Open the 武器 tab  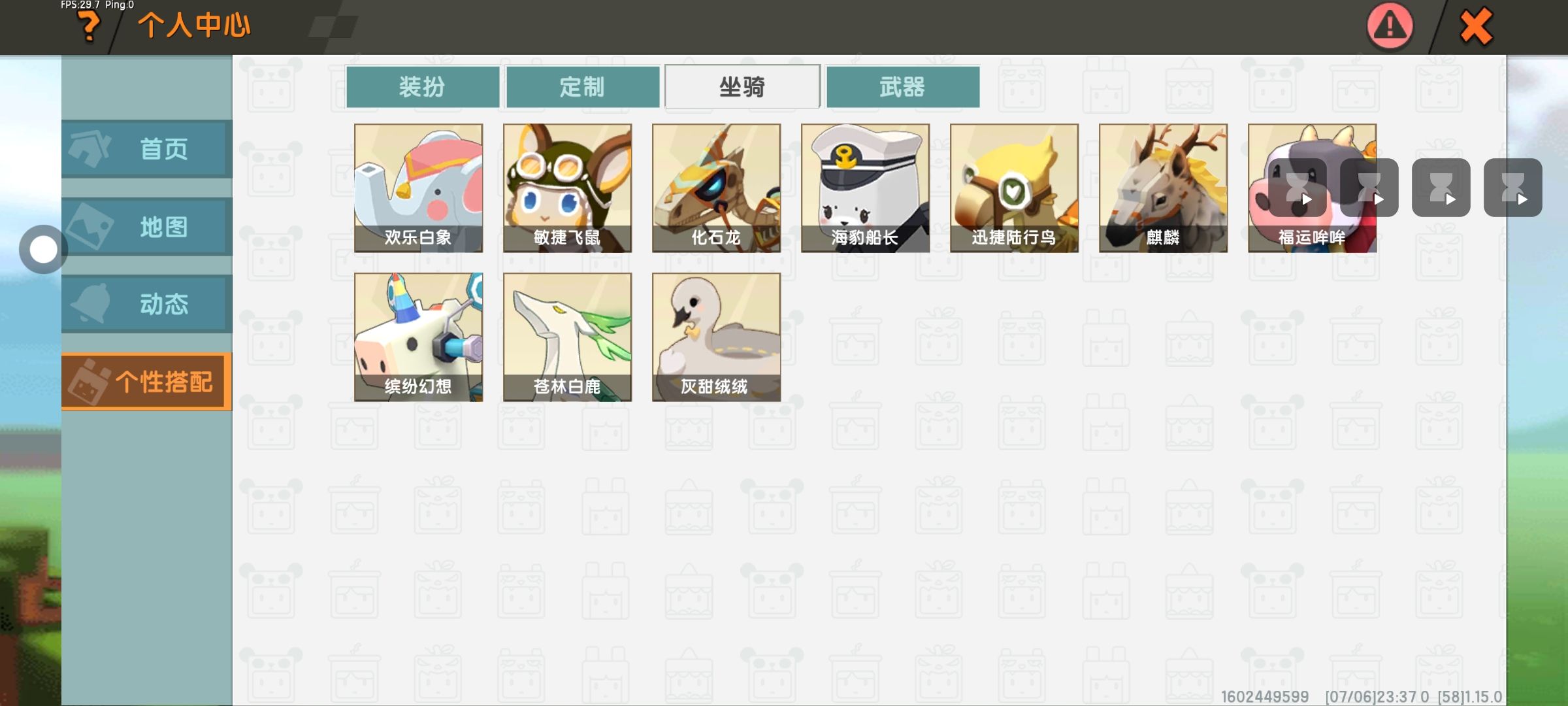(903, 86)
